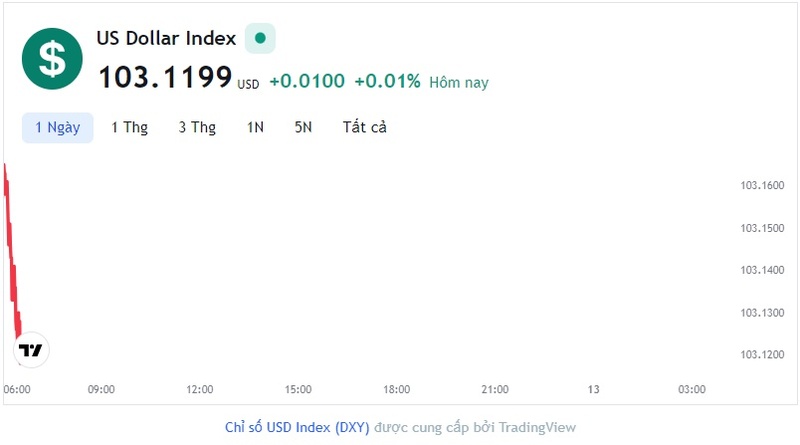Click the 103.1500 price axis label
The image size is (800, 445).
point(762,228)
